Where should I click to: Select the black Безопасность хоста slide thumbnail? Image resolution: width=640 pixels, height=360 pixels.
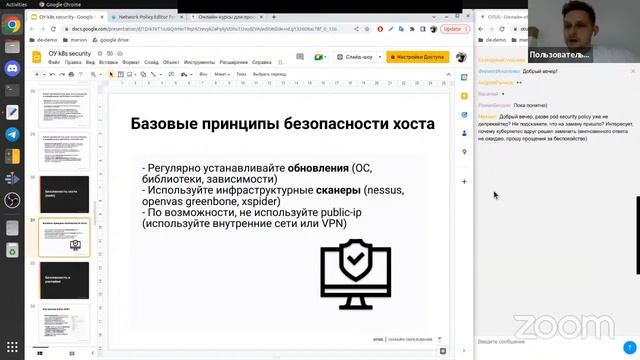pos(64,194)
